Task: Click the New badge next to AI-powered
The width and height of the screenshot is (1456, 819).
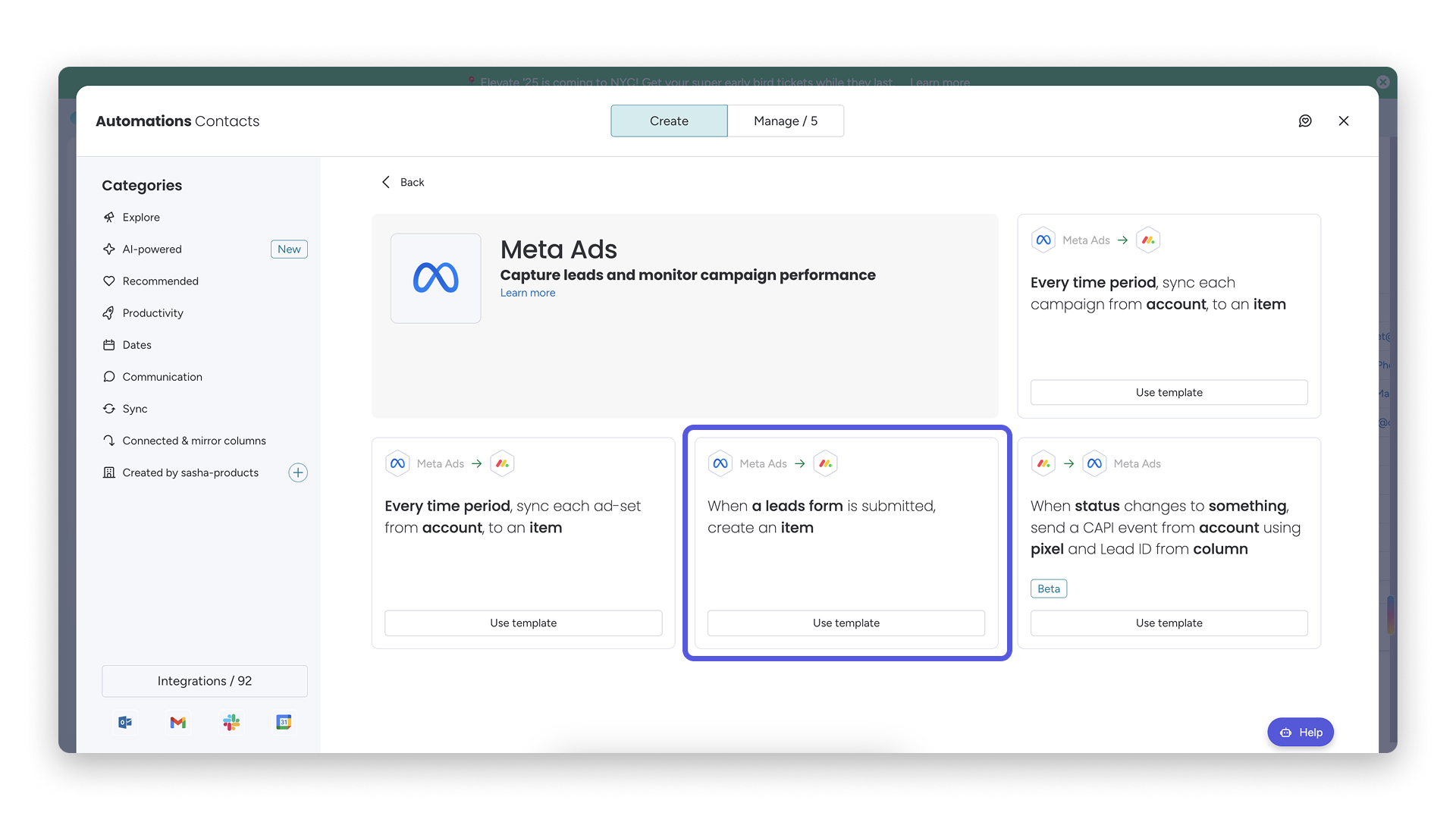Action: [289, 249]
